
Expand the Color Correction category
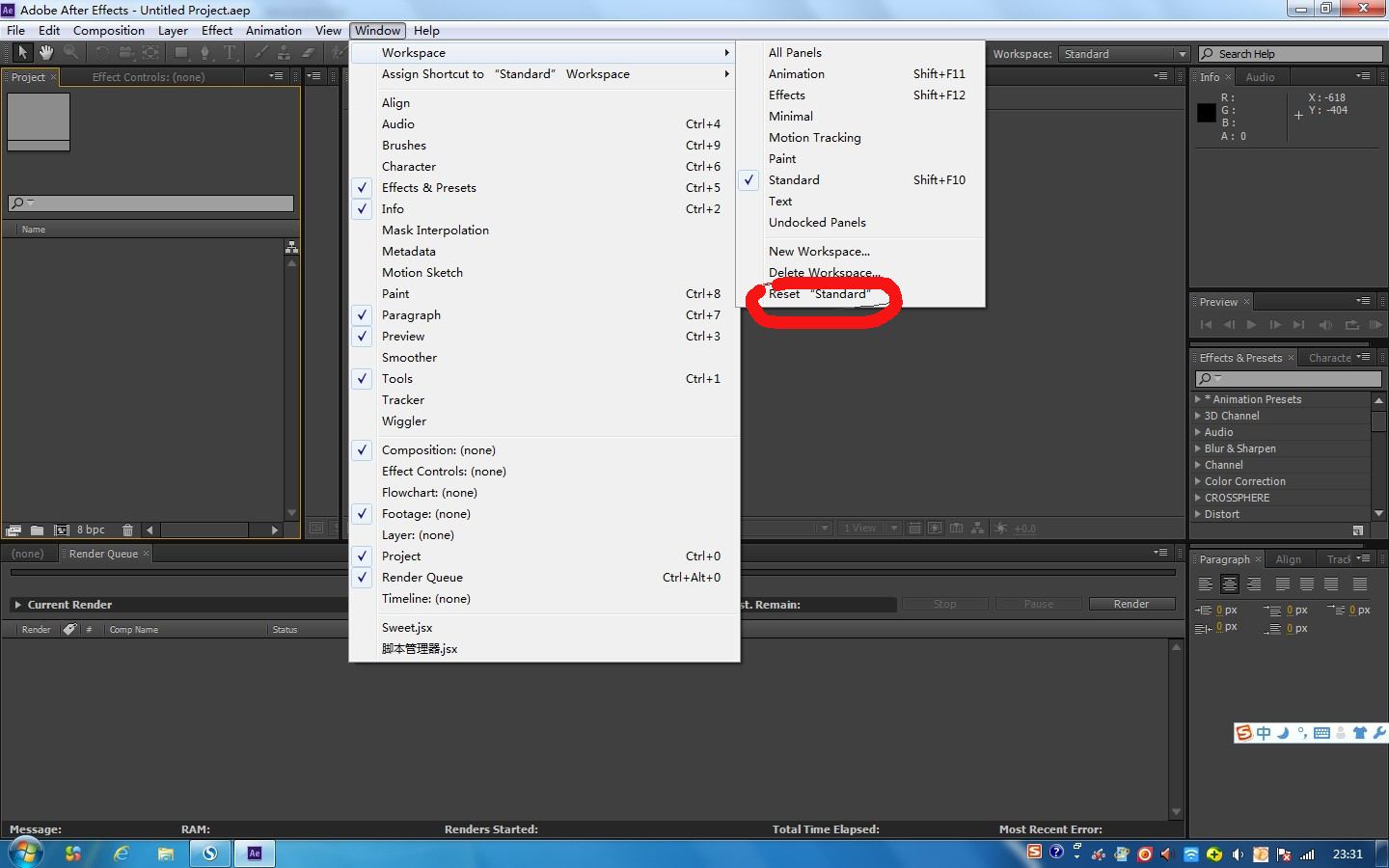[1198, 481]
